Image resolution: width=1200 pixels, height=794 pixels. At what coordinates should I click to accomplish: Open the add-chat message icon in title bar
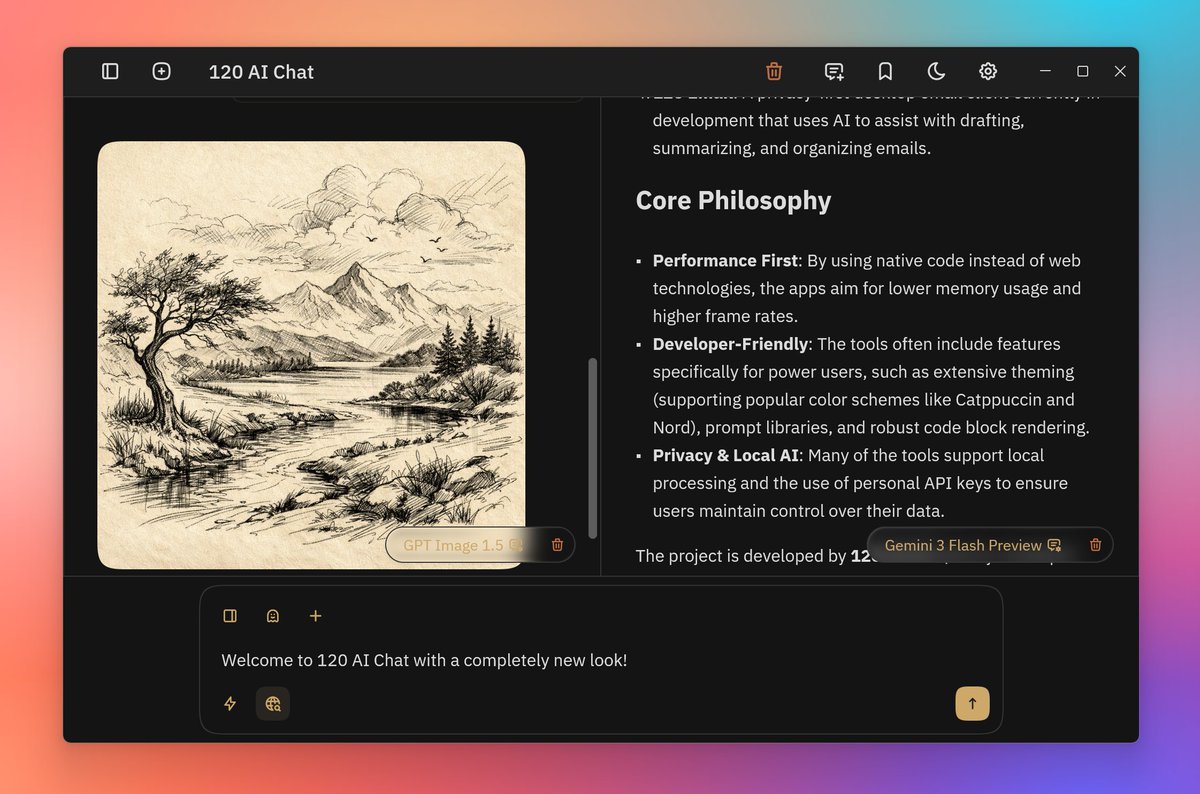coord(834,71)
